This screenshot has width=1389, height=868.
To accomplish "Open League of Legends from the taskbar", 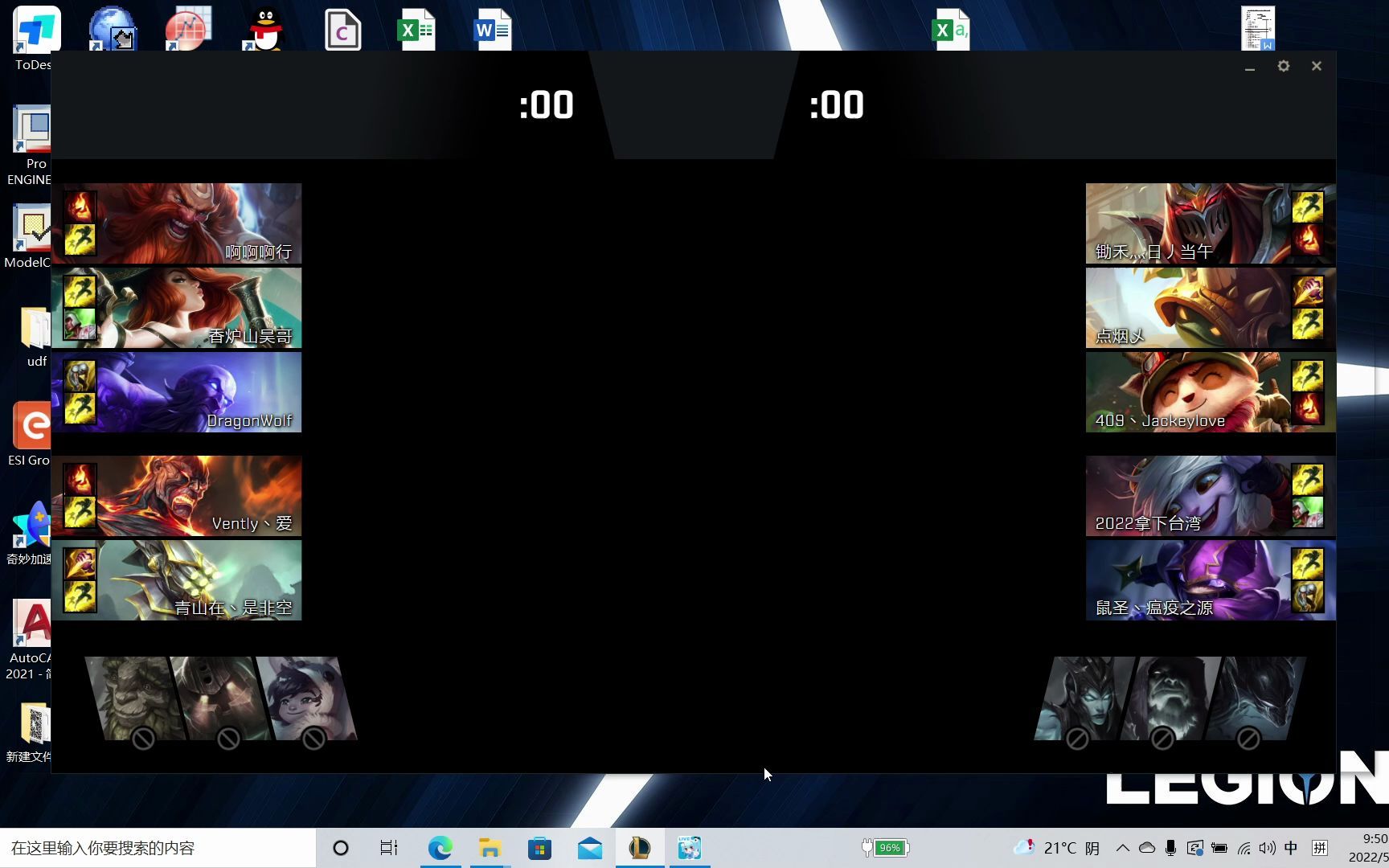I will pyautogui.click(x=640, y=848).
